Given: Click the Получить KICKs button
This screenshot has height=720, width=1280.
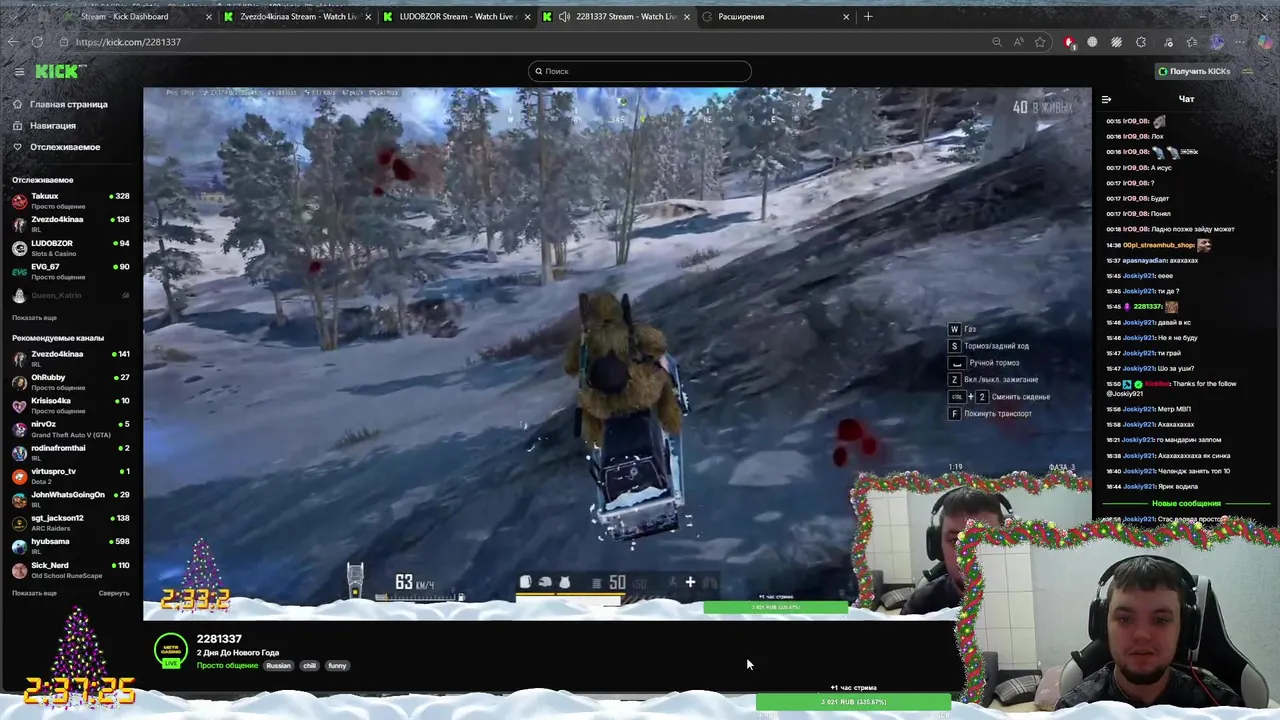Looking at the screenshot, I should tap(1194, 71).
